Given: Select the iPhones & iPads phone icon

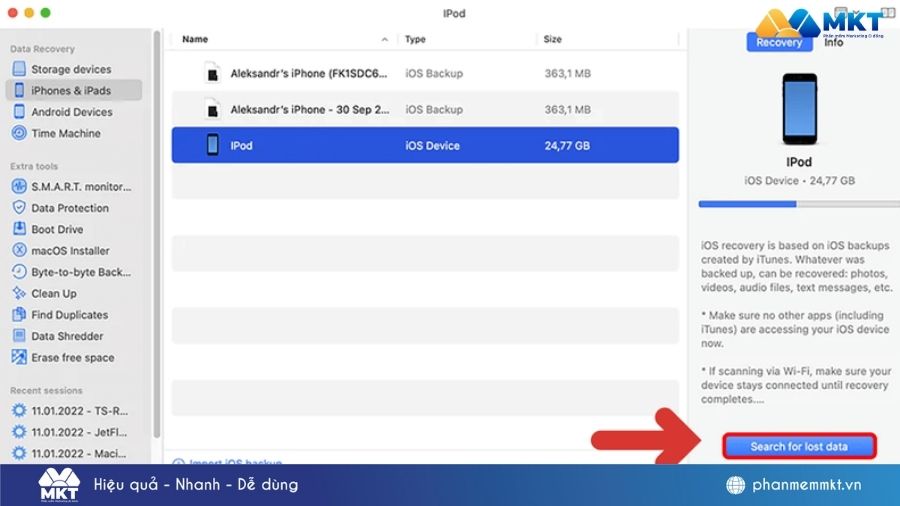Looking at the screenshot, I should point(19,90).
